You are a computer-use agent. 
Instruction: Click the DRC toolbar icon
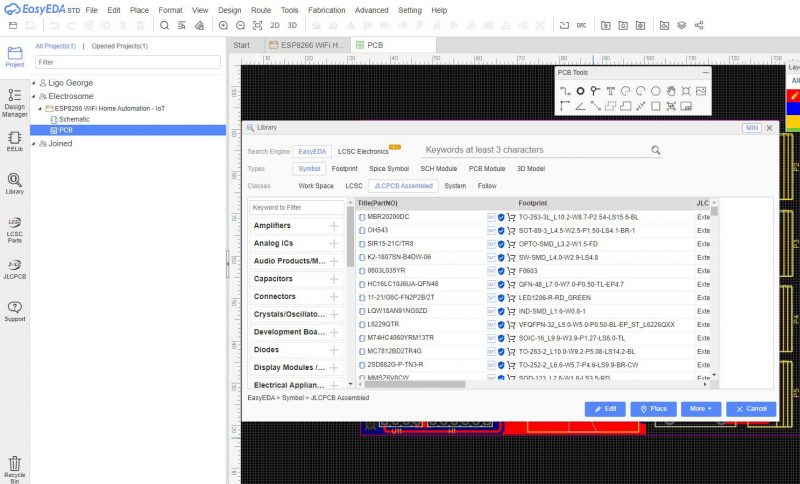pyautogui.click(x=581, y=25)
